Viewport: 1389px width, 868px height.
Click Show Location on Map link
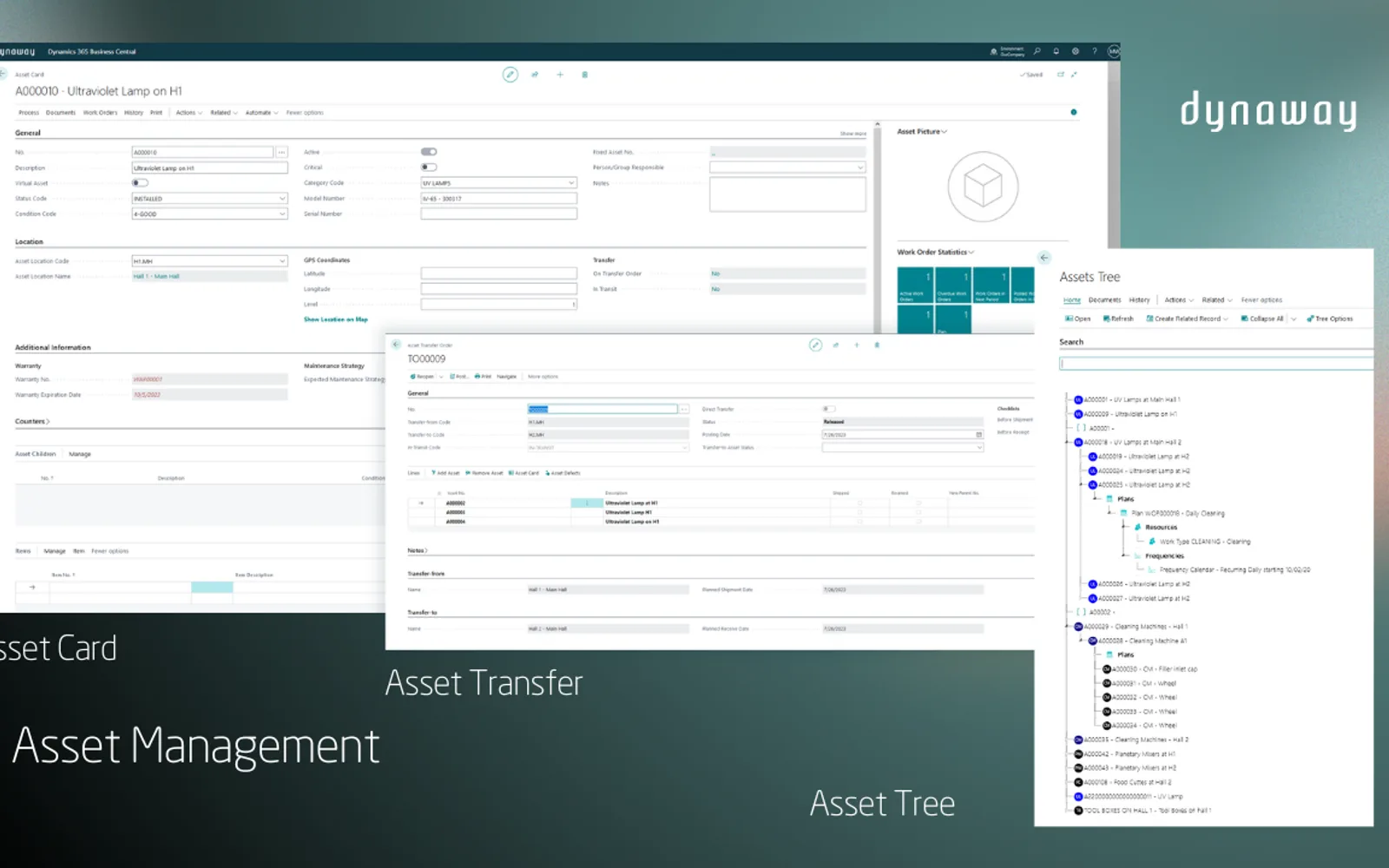coord(335,319)
